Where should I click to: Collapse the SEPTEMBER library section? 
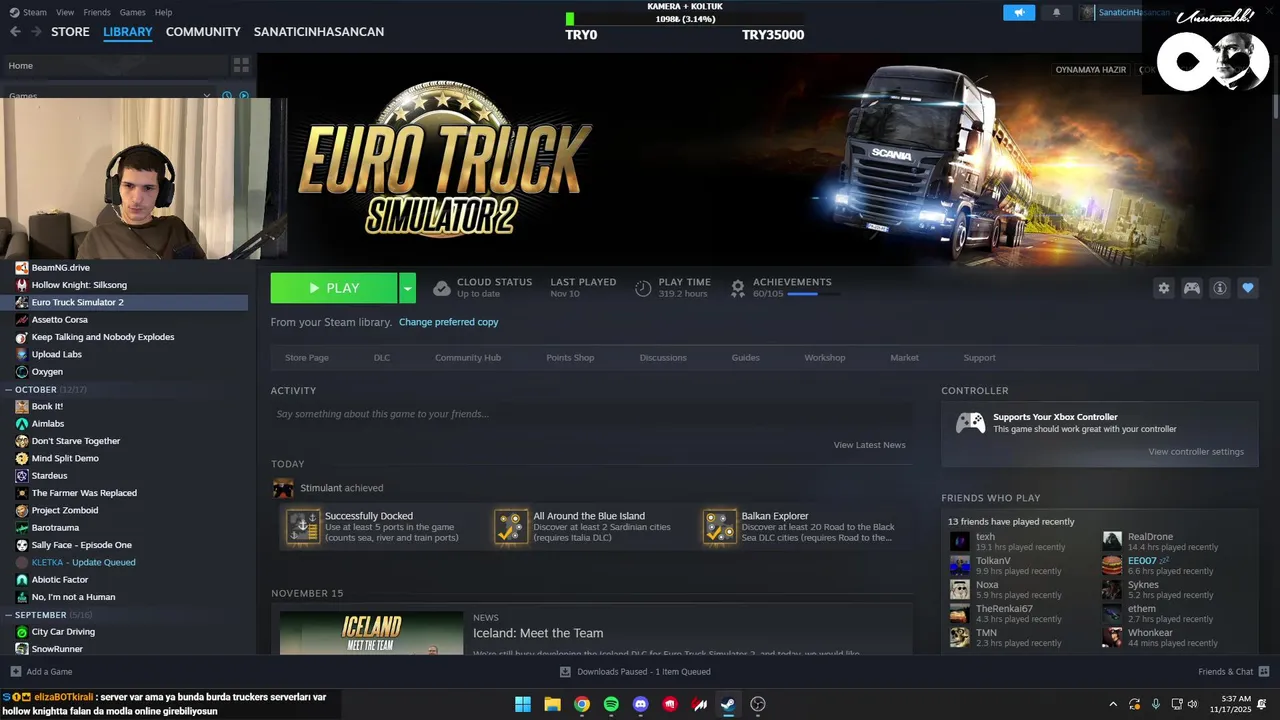[x=8, y=615]
